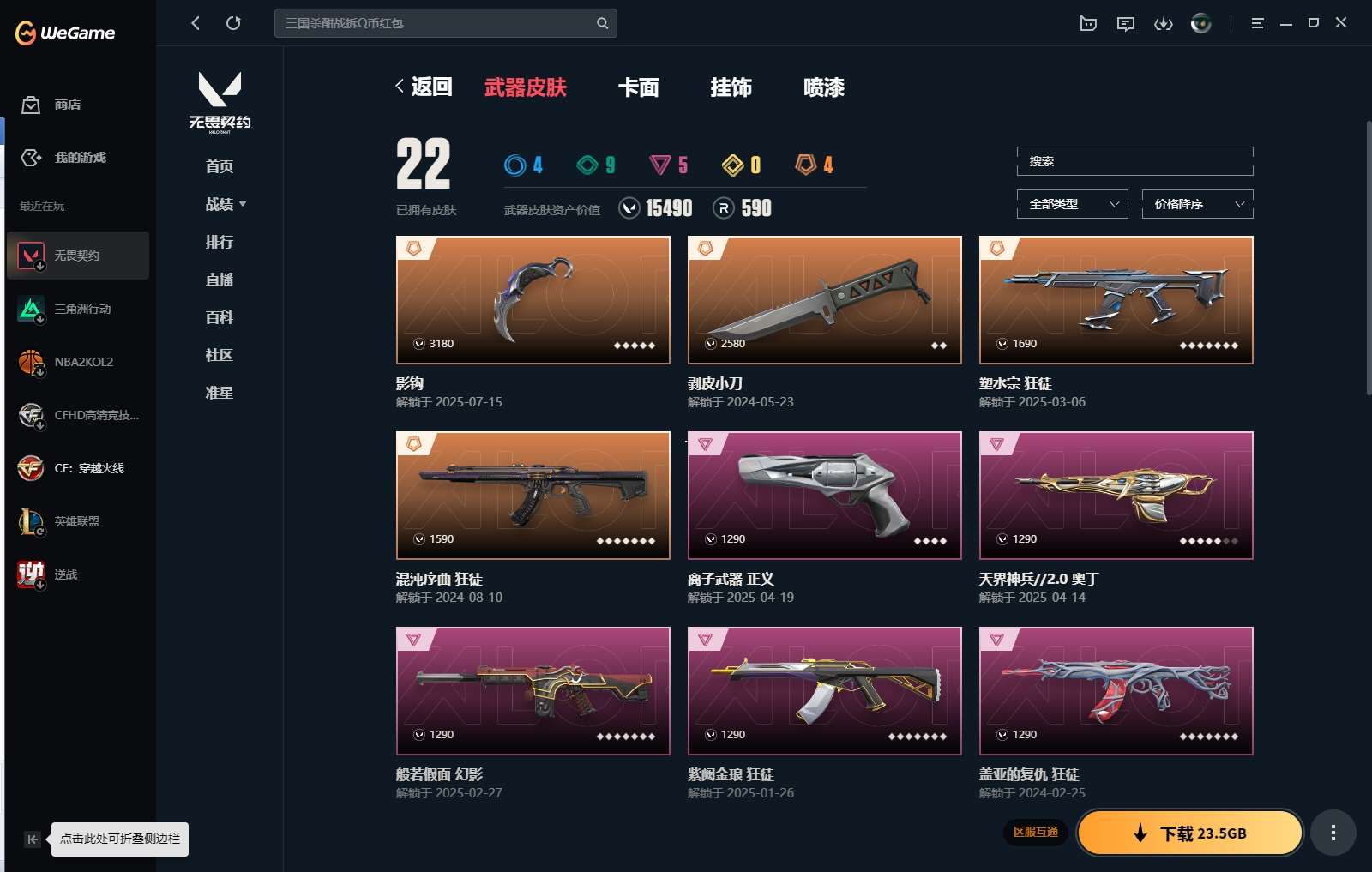Open the messages icon in title bar
The height and width of the screenshot is (872, 1372).
click(1126, 24)
